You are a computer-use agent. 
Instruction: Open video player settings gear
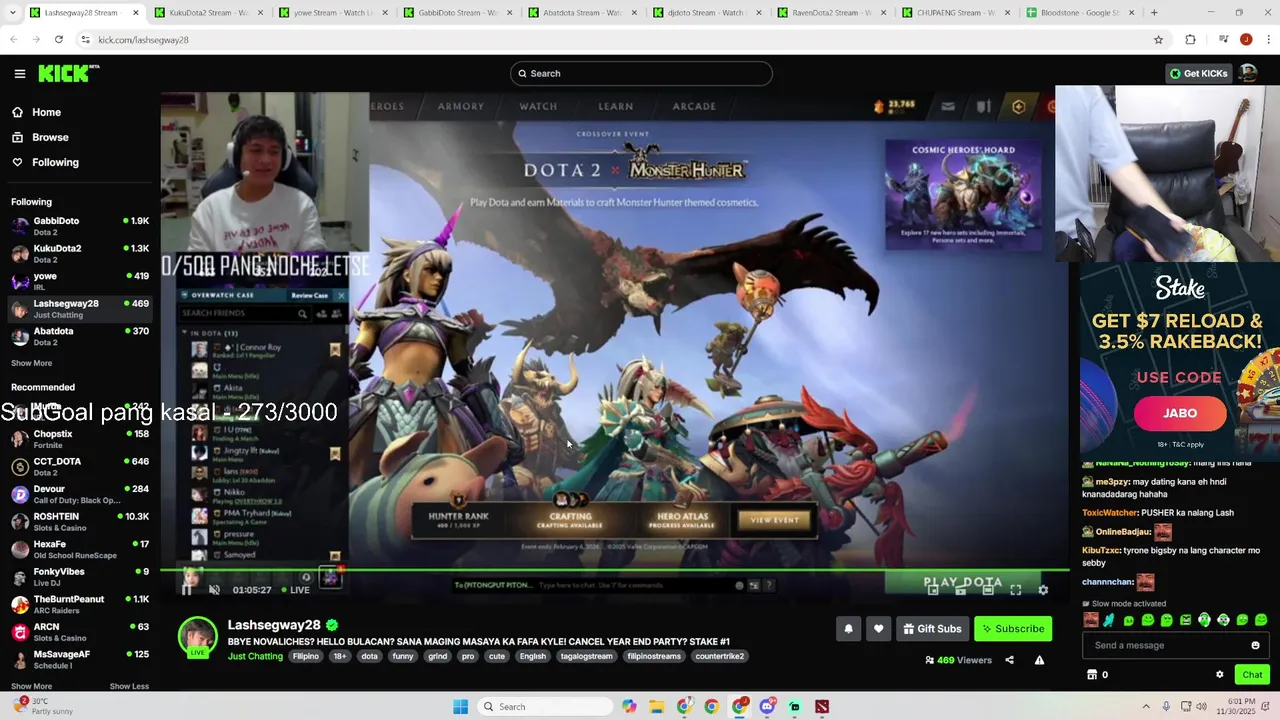point(1043,590)
